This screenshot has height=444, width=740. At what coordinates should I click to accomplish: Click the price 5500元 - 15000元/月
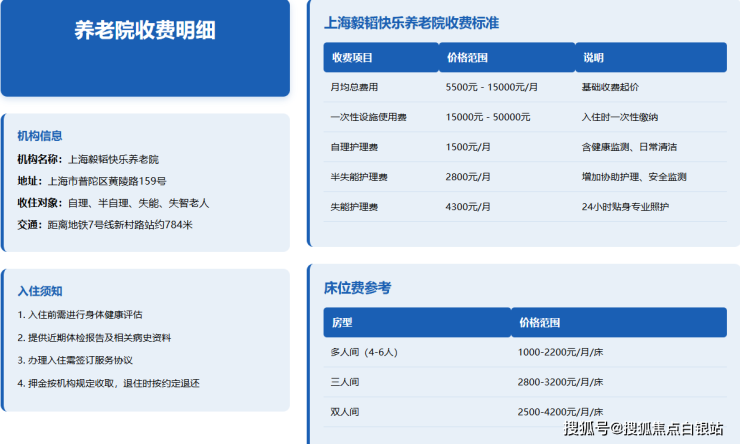pos(491,87)
